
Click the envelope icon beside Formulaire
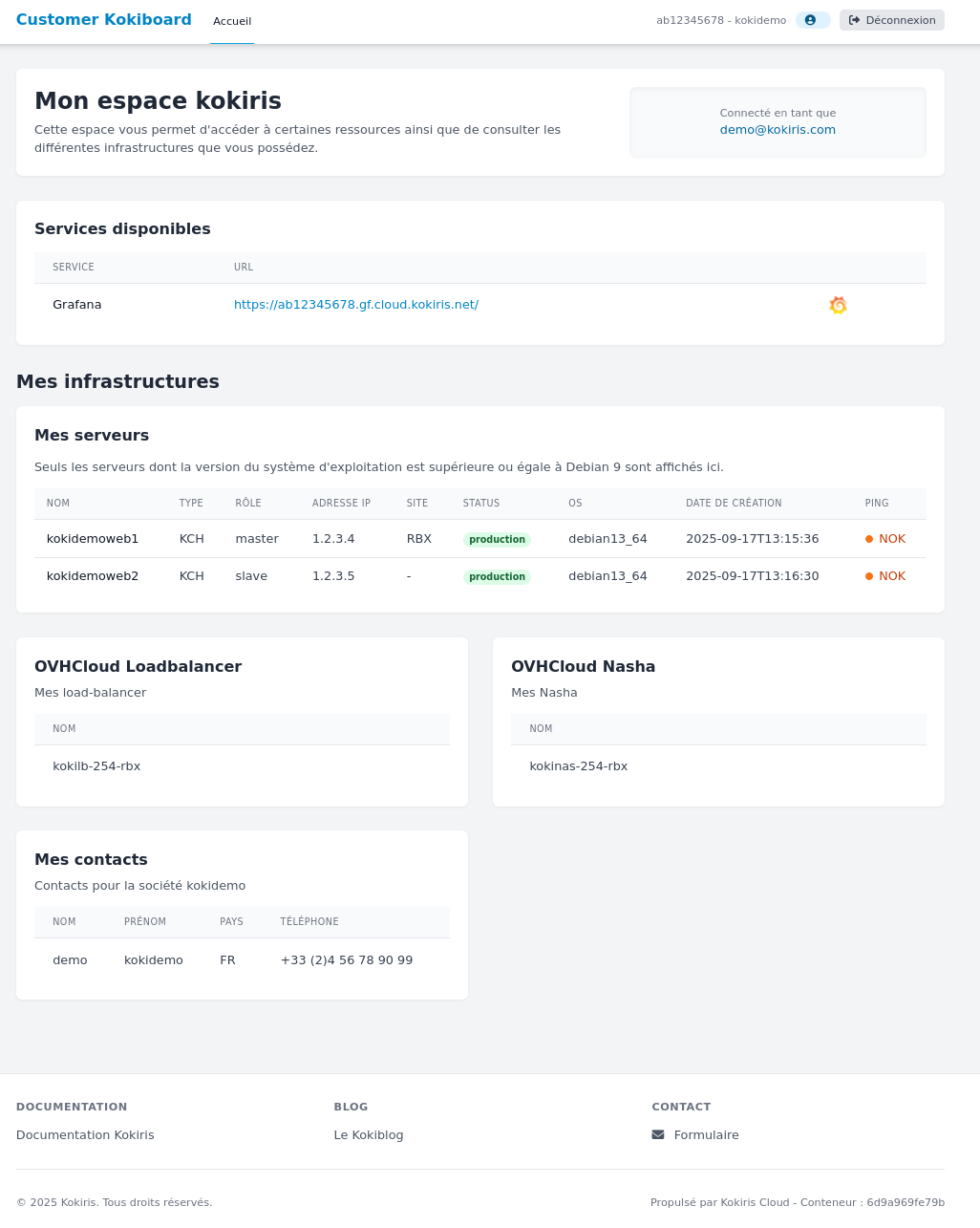(x=658, y=1135)
